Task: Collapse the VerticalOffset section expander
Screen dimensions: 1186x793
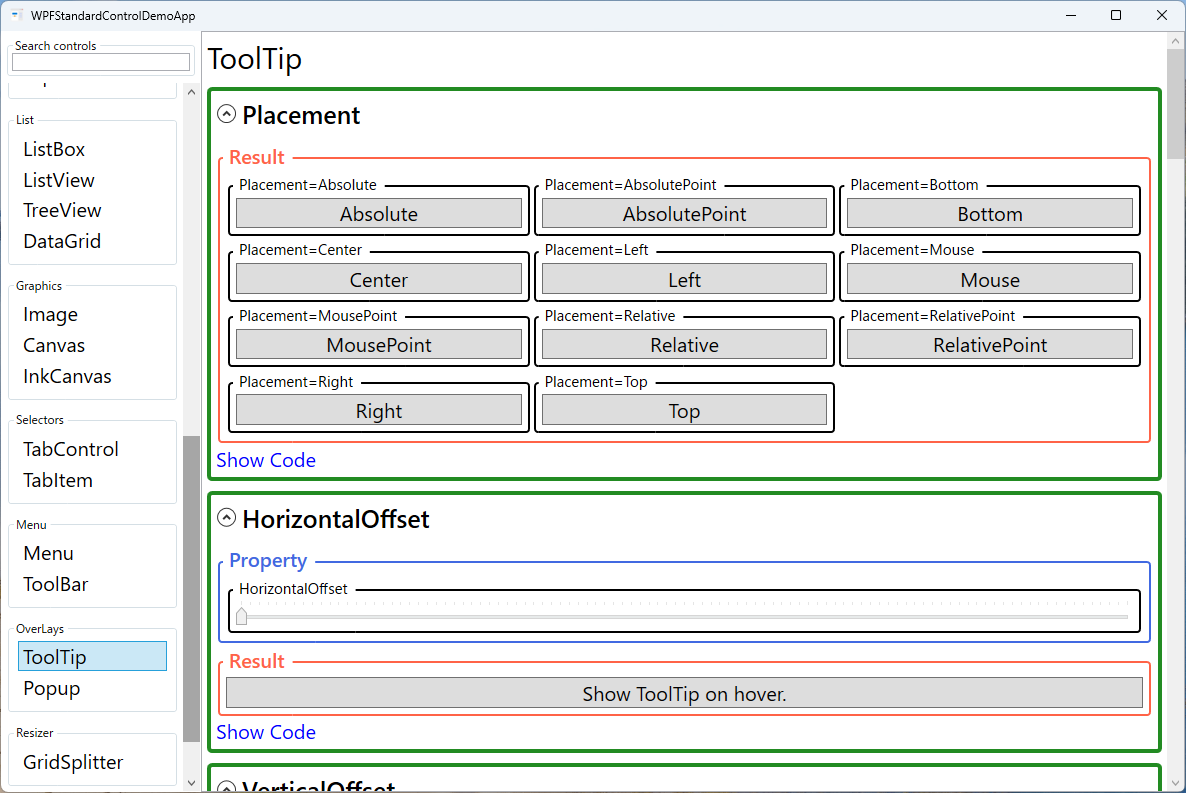Action: (226, 786)
